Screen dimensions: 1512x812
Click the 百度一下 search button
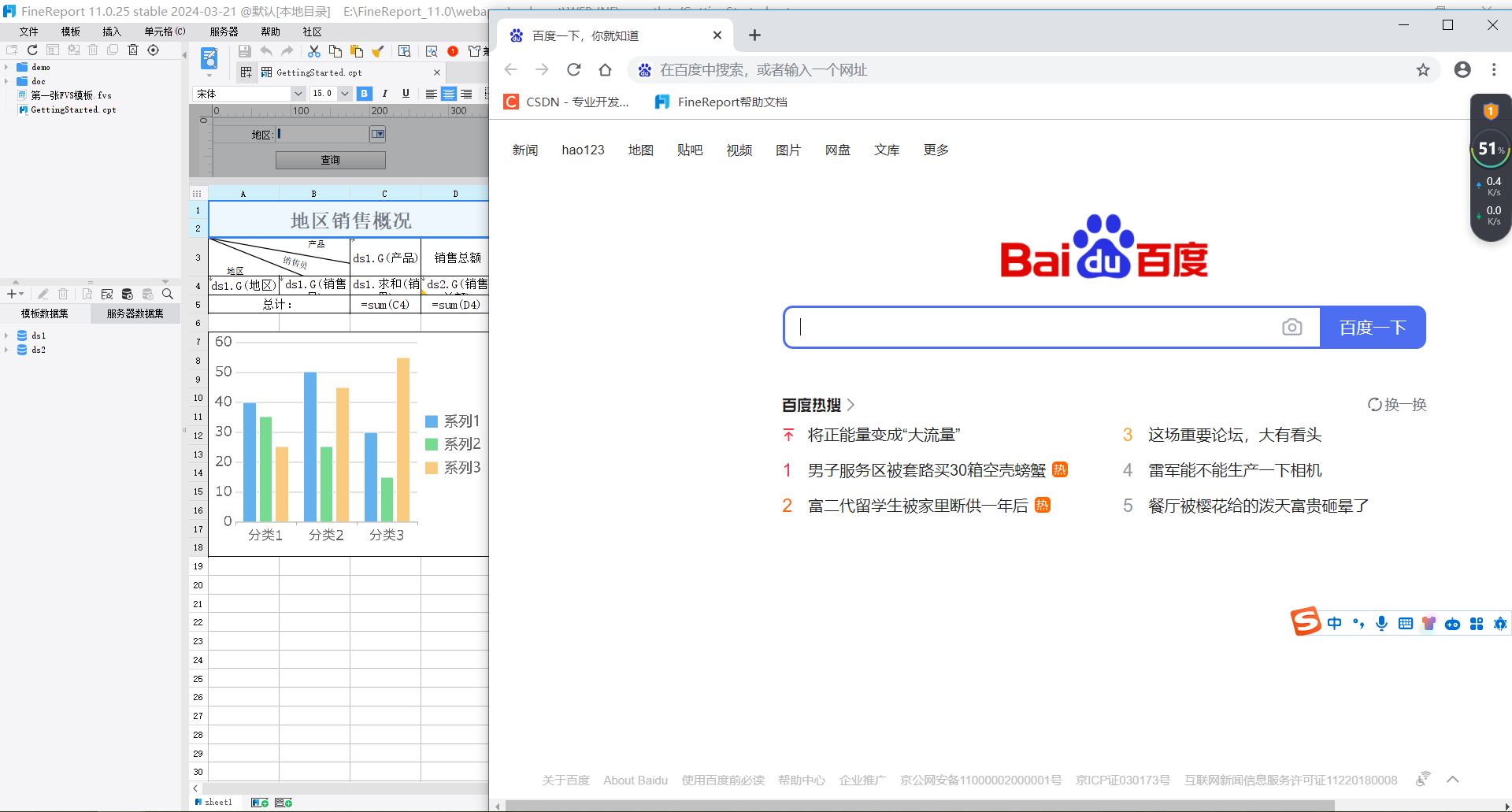(1373, 327)
